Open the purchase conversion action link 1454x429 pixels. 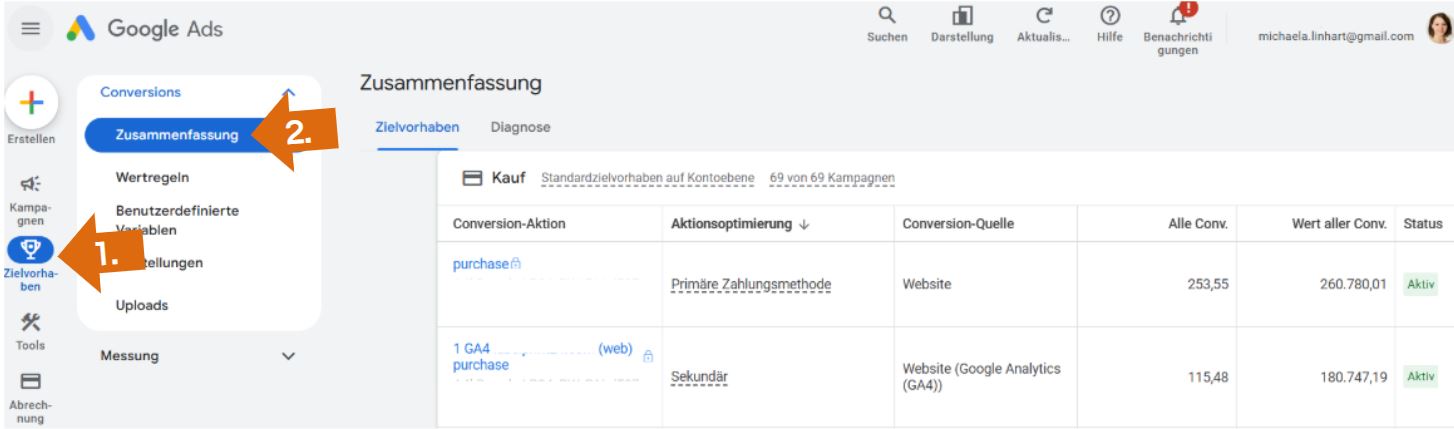(481, 264)
